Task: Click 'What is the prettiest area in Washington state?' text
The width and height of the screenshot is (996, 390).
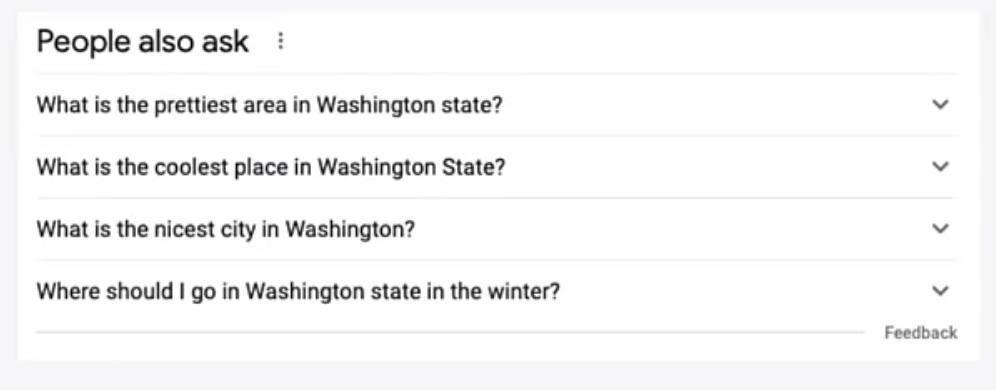Action: 269,104
